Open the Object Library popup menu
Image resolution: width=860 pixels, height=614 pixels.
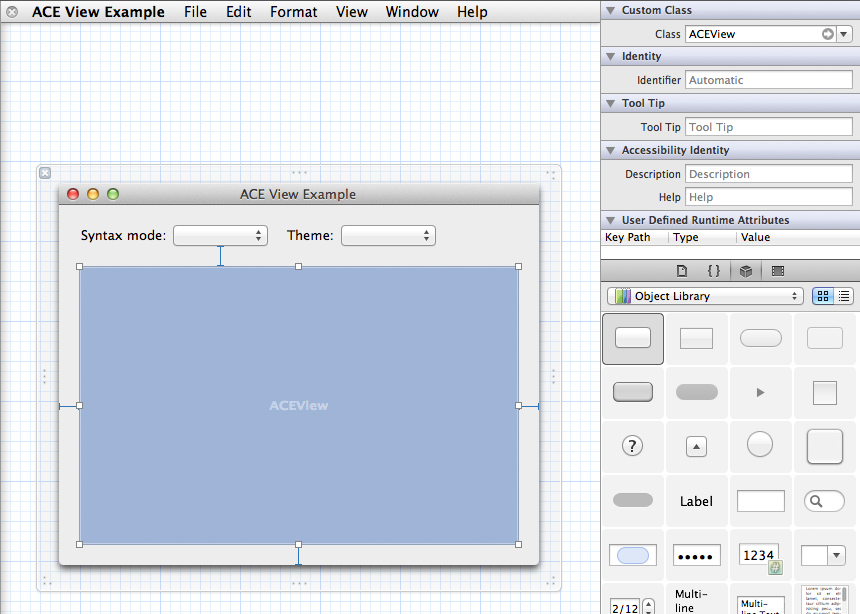click(705, 296)
